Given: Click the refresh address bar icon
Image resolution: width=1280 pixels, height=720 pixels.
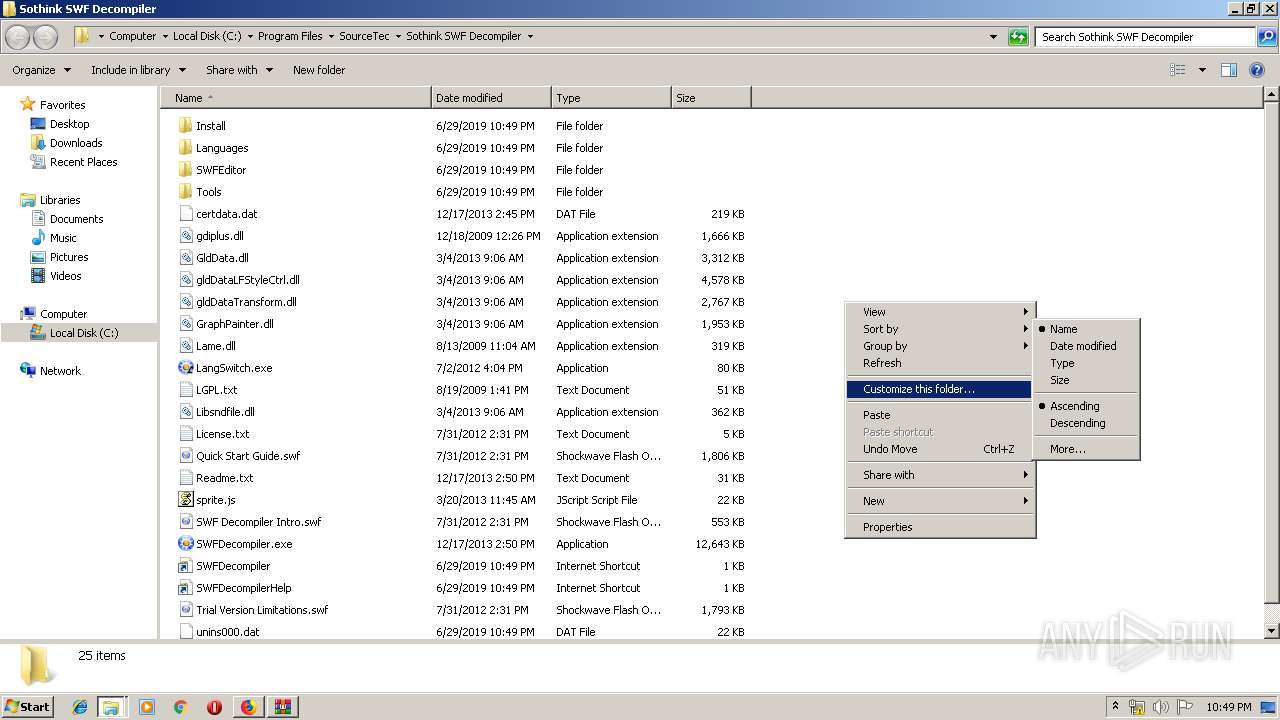Looking at the screenshot, I should [1018, 37].
